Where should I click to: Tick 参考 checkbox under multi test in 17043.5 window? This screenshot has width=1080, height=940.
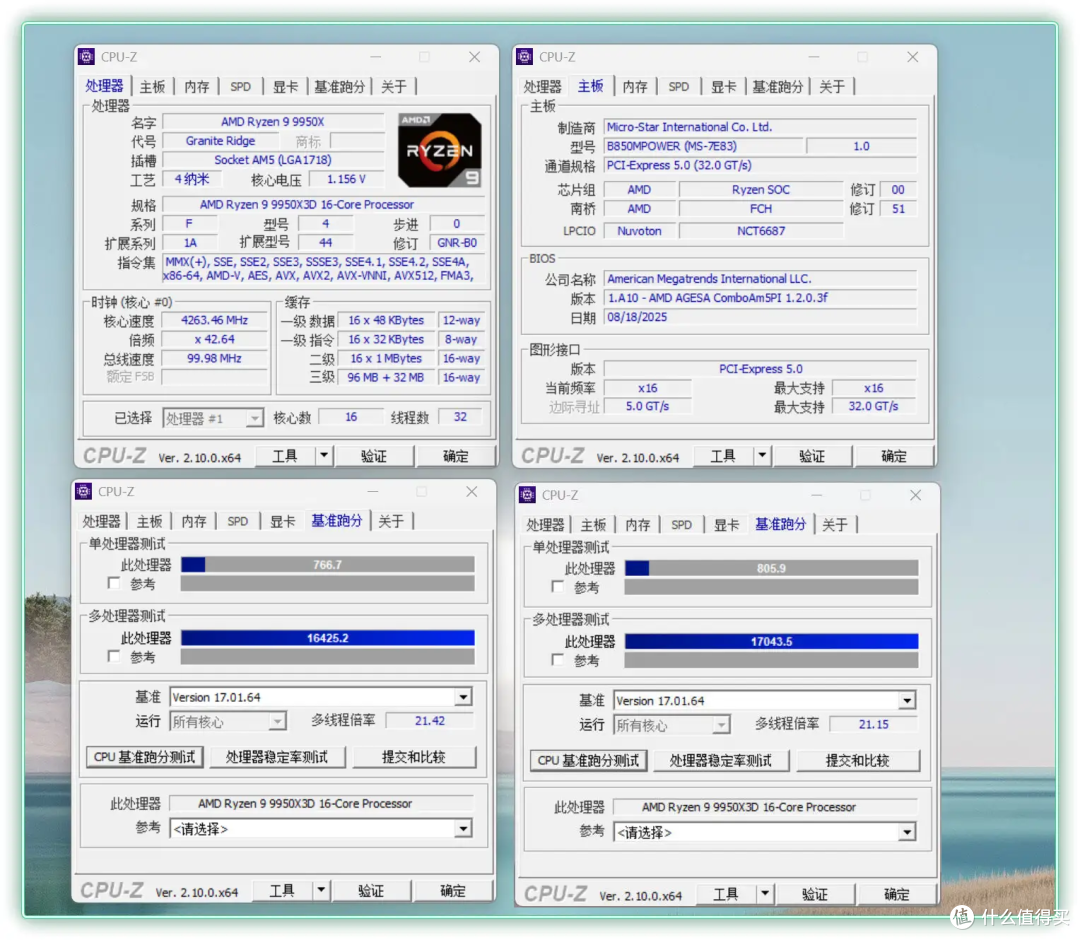pyautogui.click(x=557, y=660)
